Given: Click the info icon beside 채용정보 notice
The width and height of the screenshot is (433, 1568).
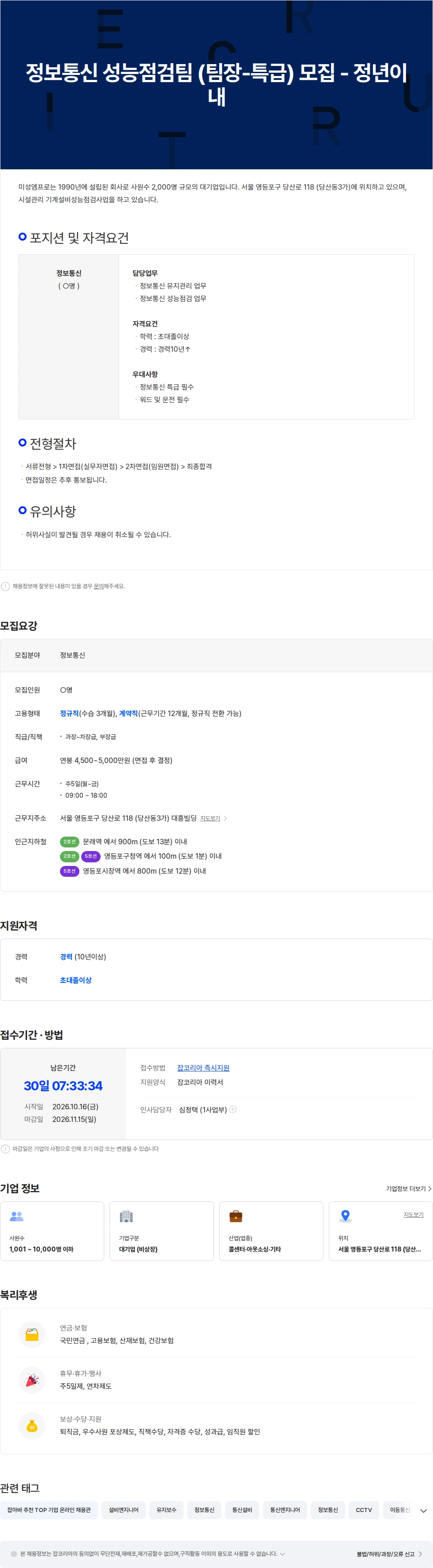Looking at the screenshot, I should 5,586.
